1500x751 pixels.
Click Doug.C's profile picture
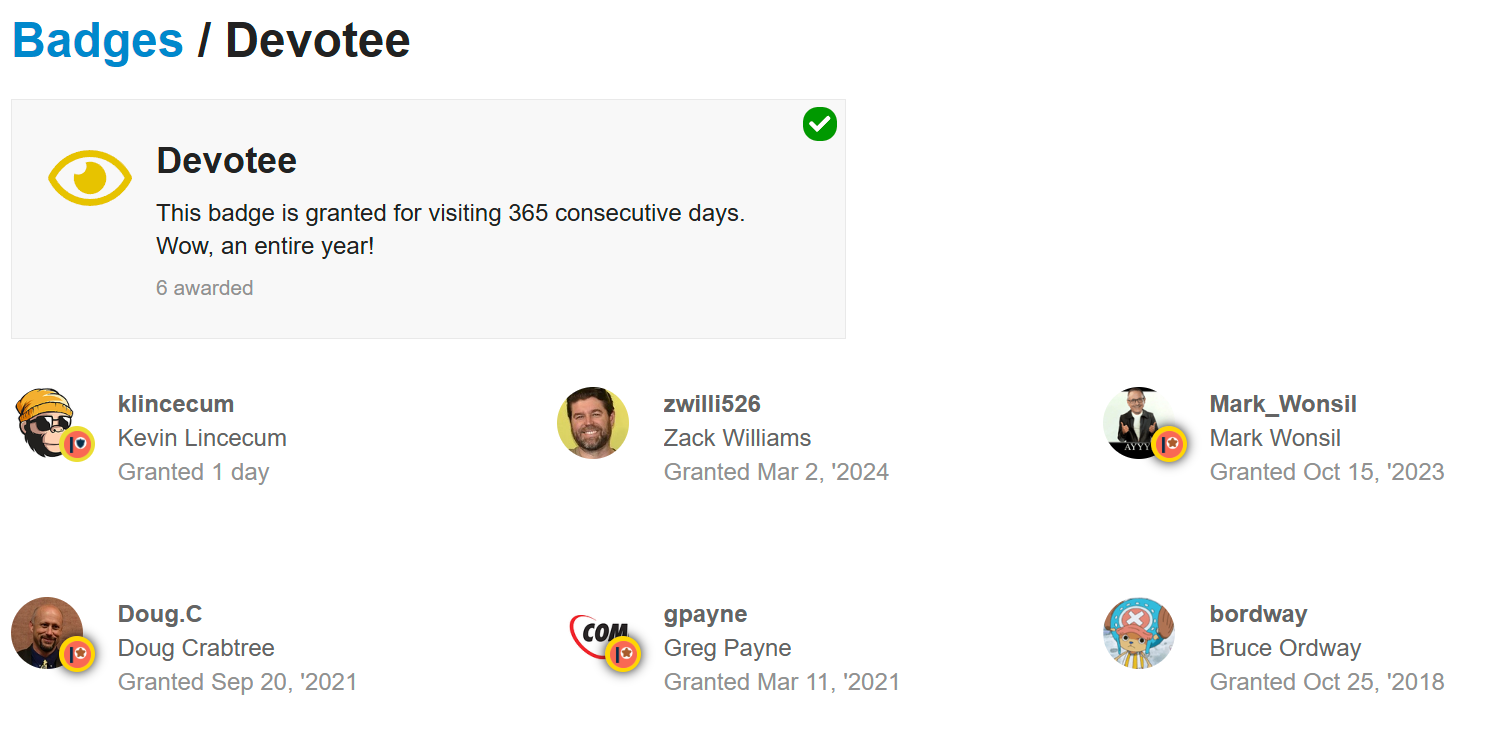point(47,633)
